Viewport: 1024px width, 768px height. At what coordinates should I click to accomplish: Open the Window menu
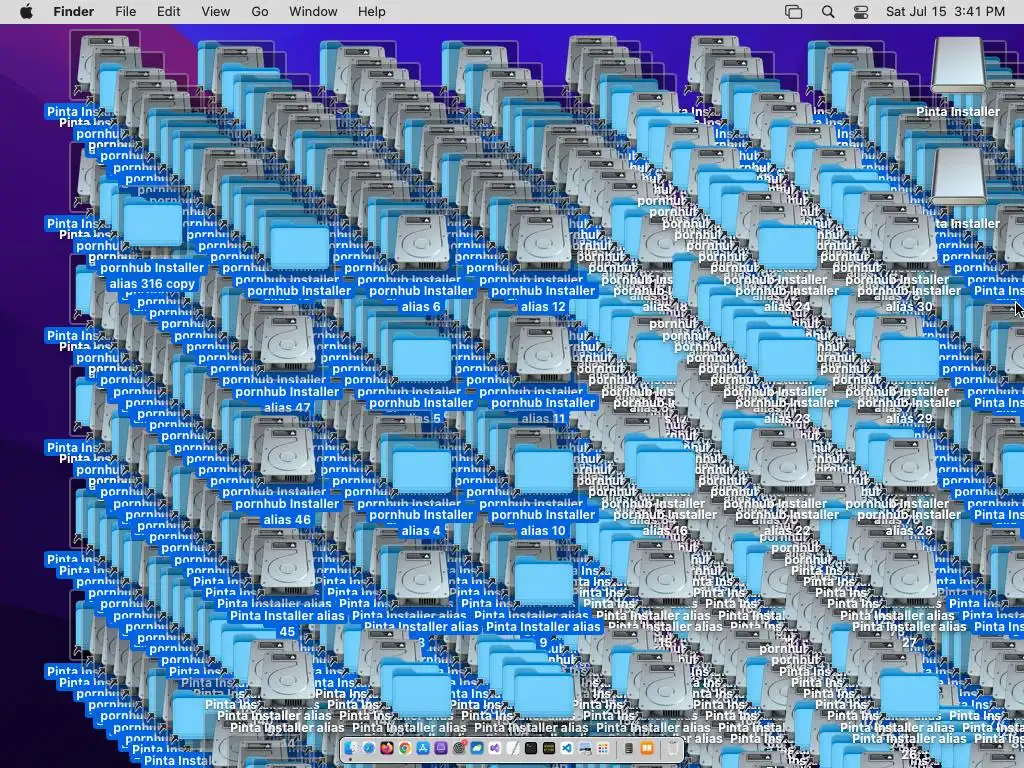click(x=313, y=12)
